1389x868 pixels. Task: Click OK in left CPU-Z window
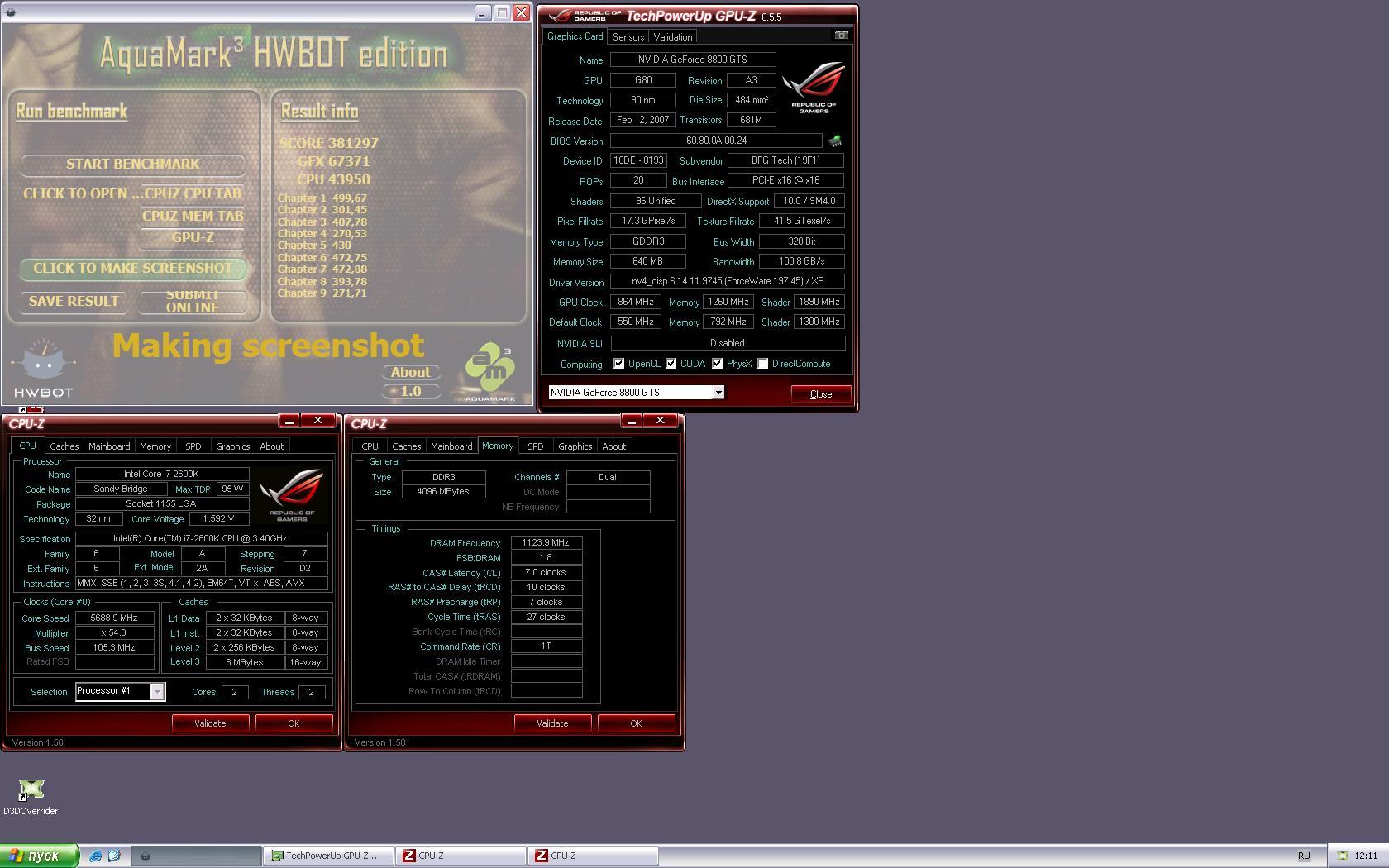[x=294, y=723]
